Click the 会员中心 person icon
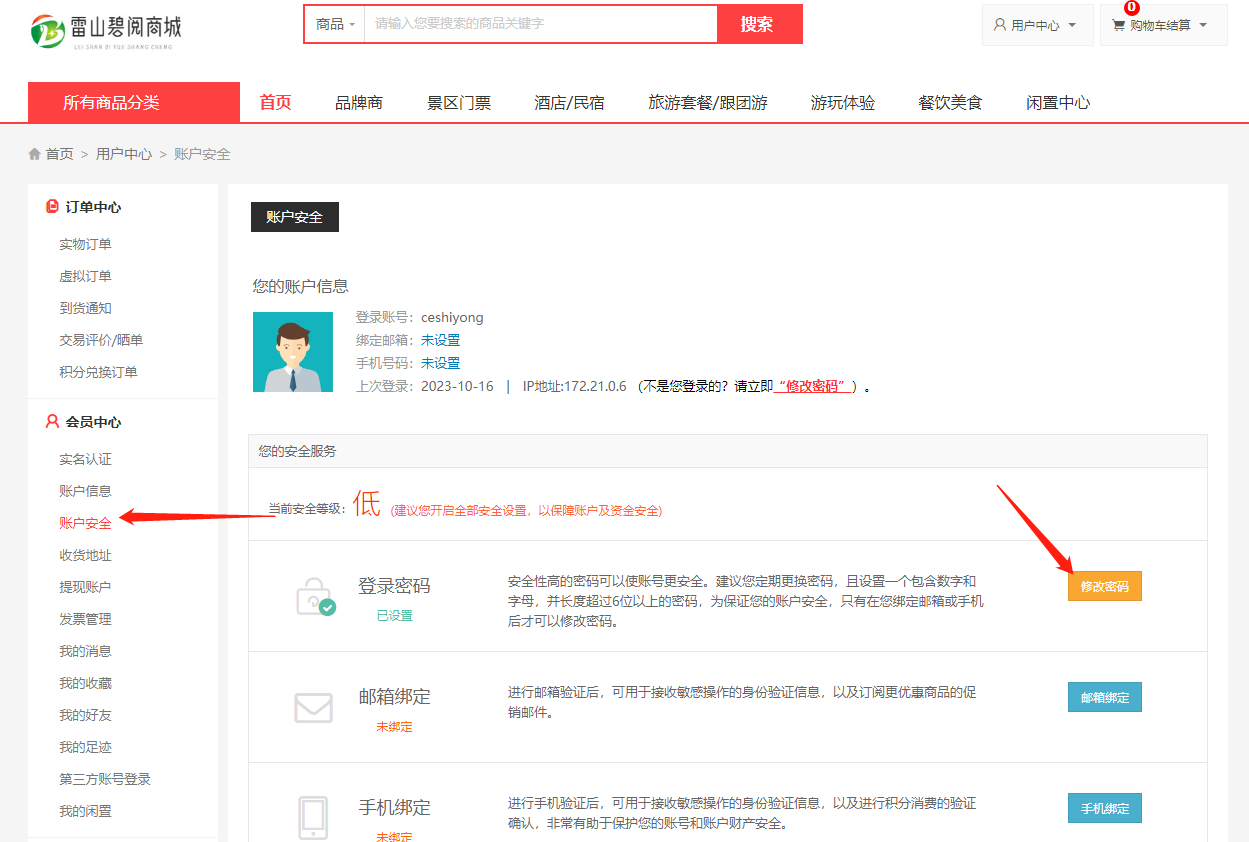Screen dimensions: 1249x842 click(x=52, y=422)
